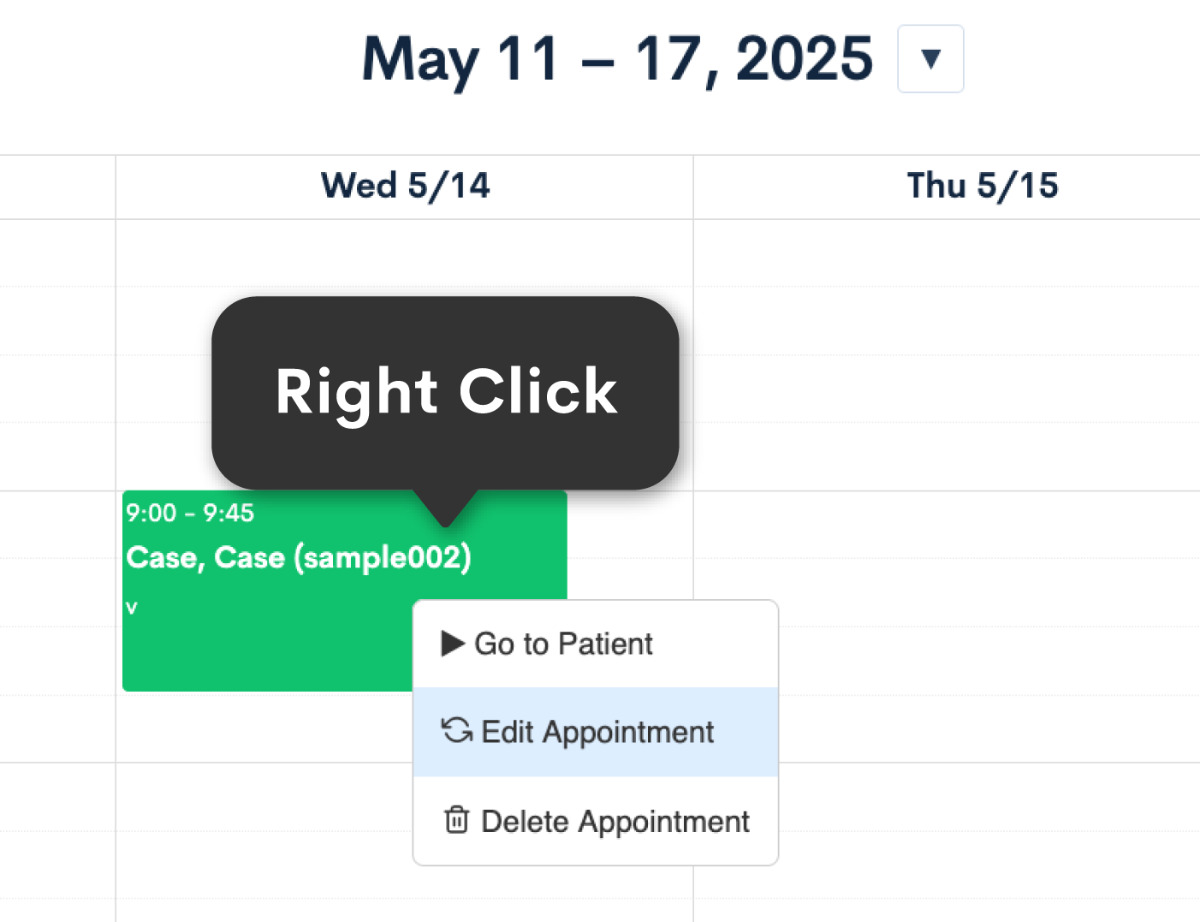The height and width of the screenshot is (922, 1200).
Task: Select the Wed 5/14 column header
Action: tap(405, 186)
